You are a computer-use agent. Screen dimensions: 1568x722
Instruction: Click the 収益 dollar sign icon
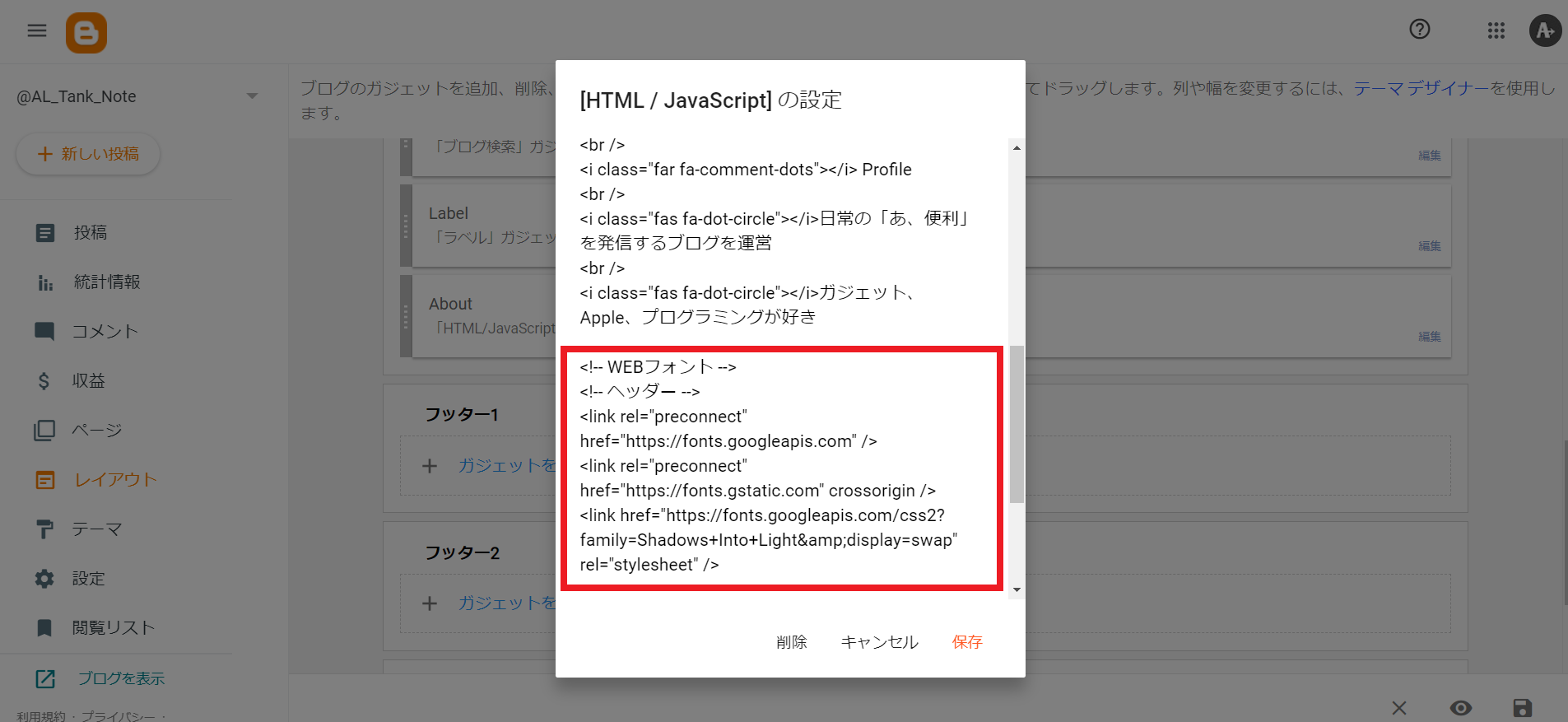click(x=44, y=381)
